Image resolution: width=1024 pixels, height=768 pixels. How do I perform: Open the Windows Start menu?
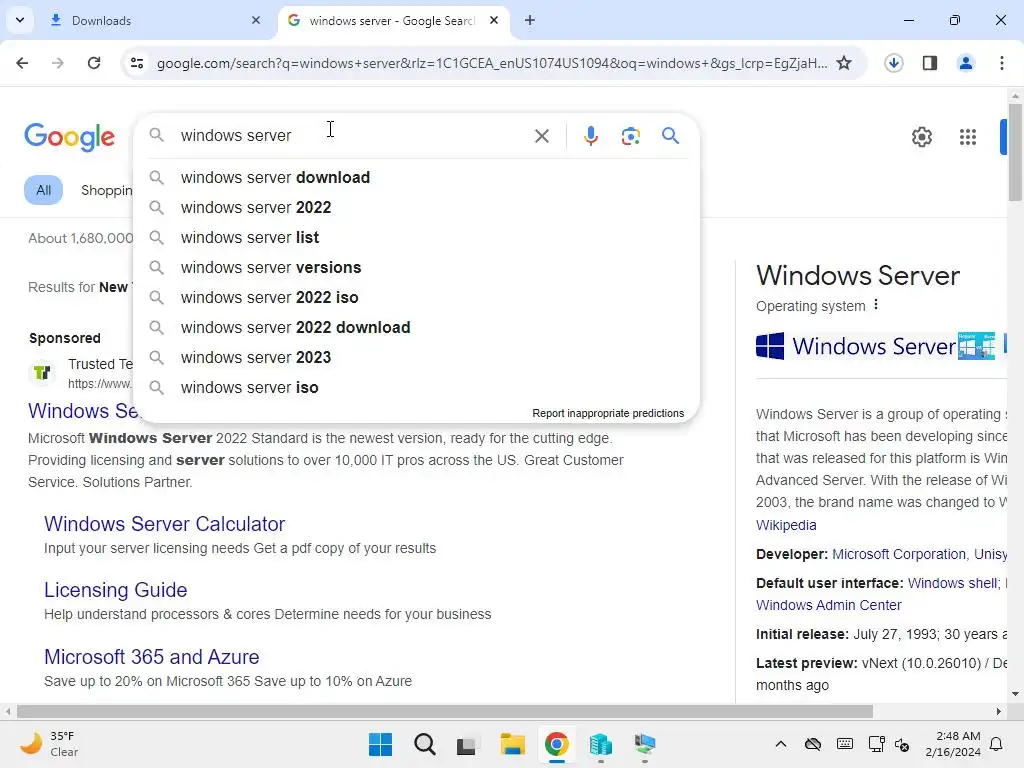(380, 744)
